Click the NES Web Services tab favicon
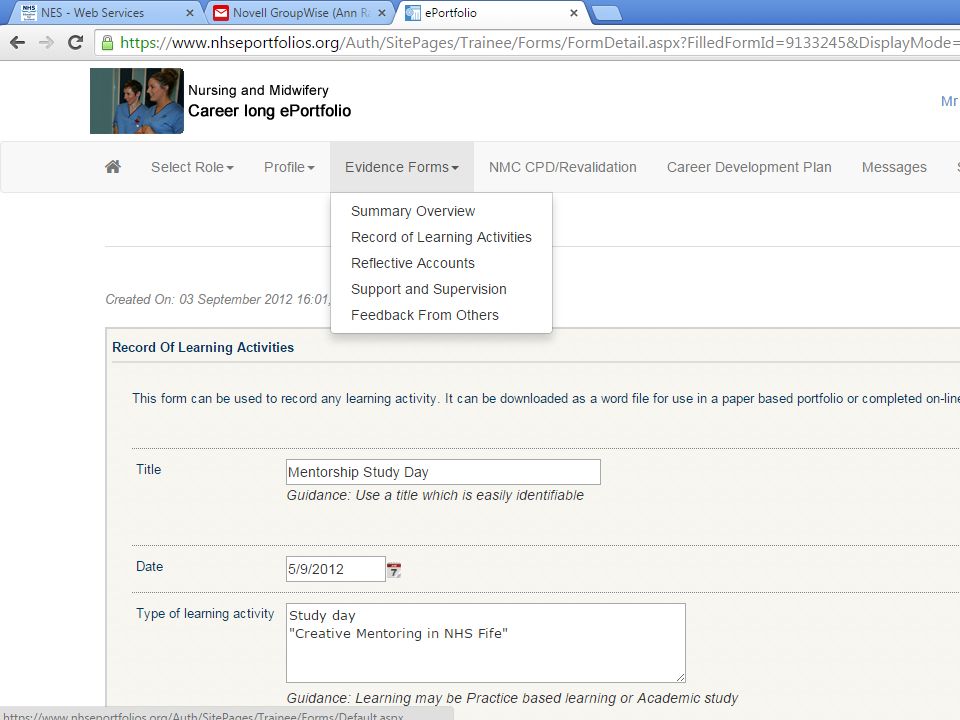Viewport: 960px width, 720px height. coord(28,12)
